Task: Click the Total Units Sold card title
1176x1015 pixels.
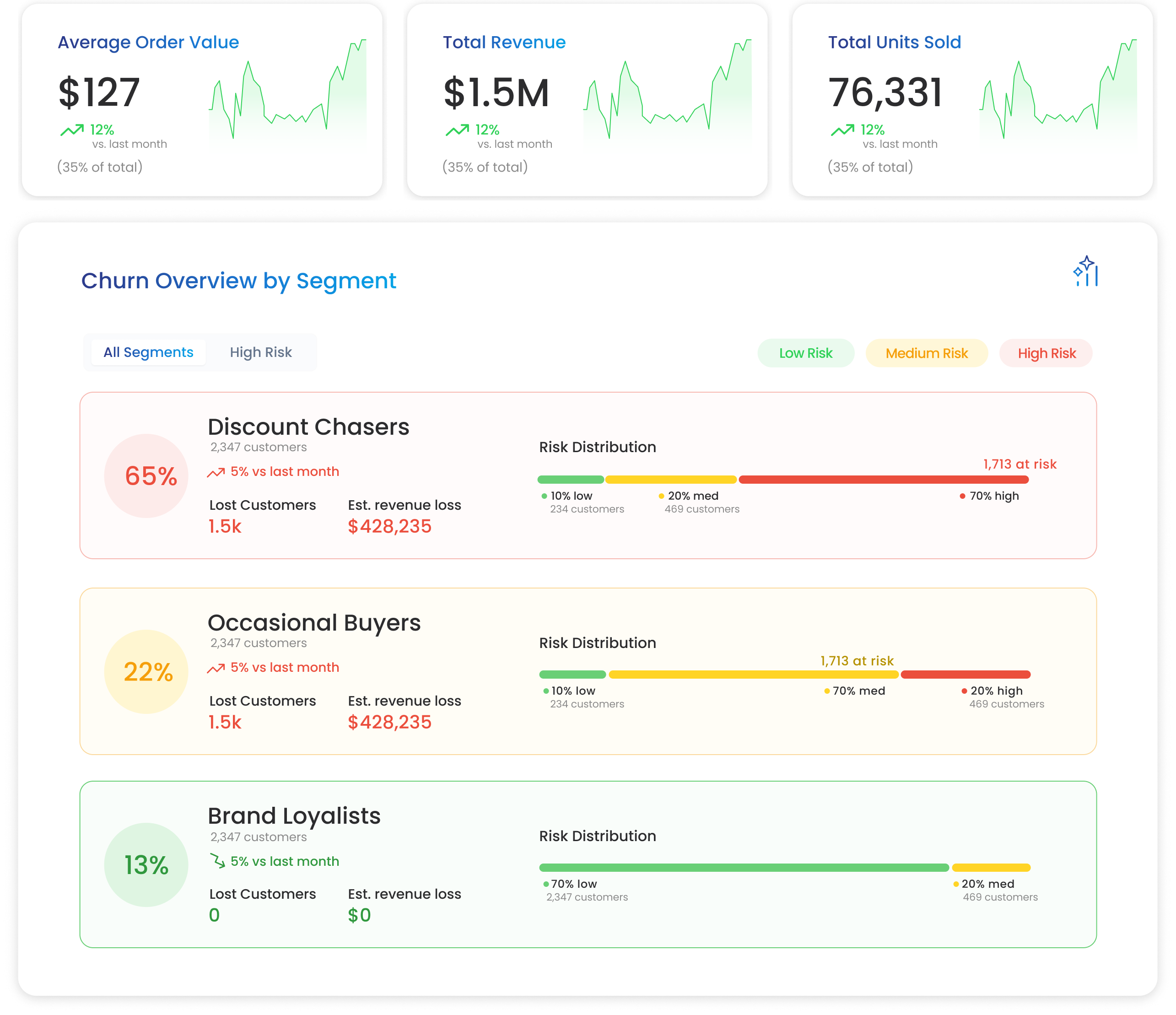Action: coord(894,42)
